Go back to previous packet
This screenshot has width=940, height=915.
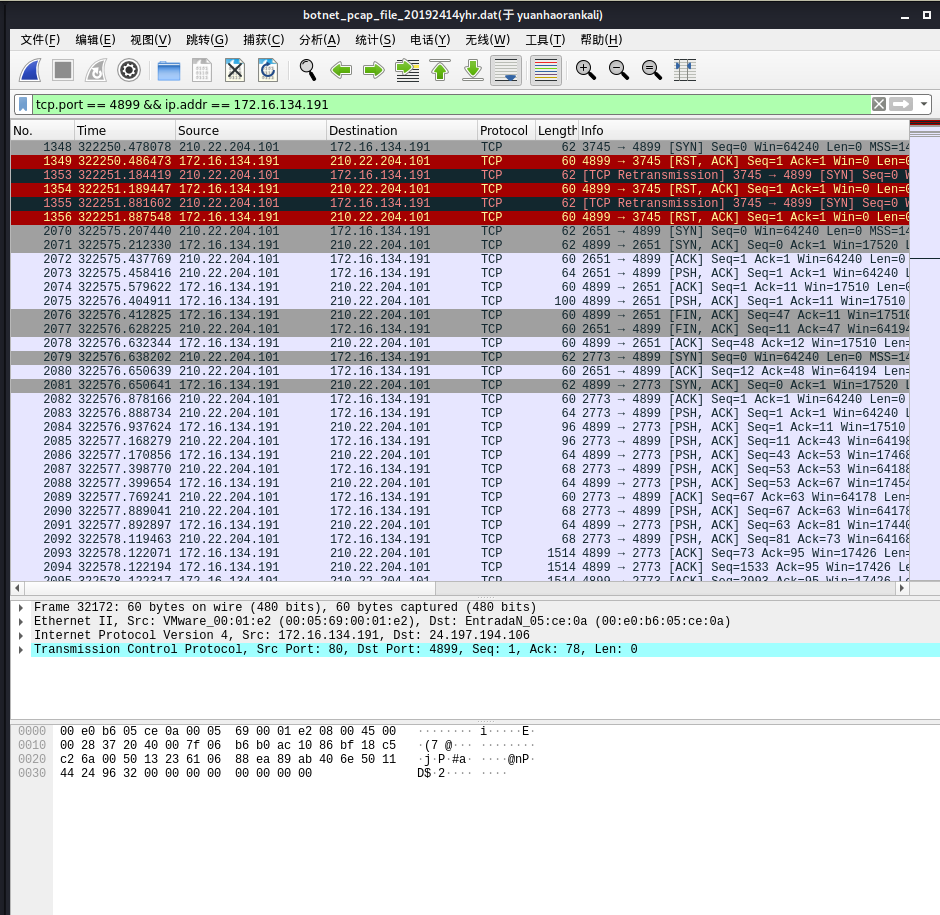point(341,70)
